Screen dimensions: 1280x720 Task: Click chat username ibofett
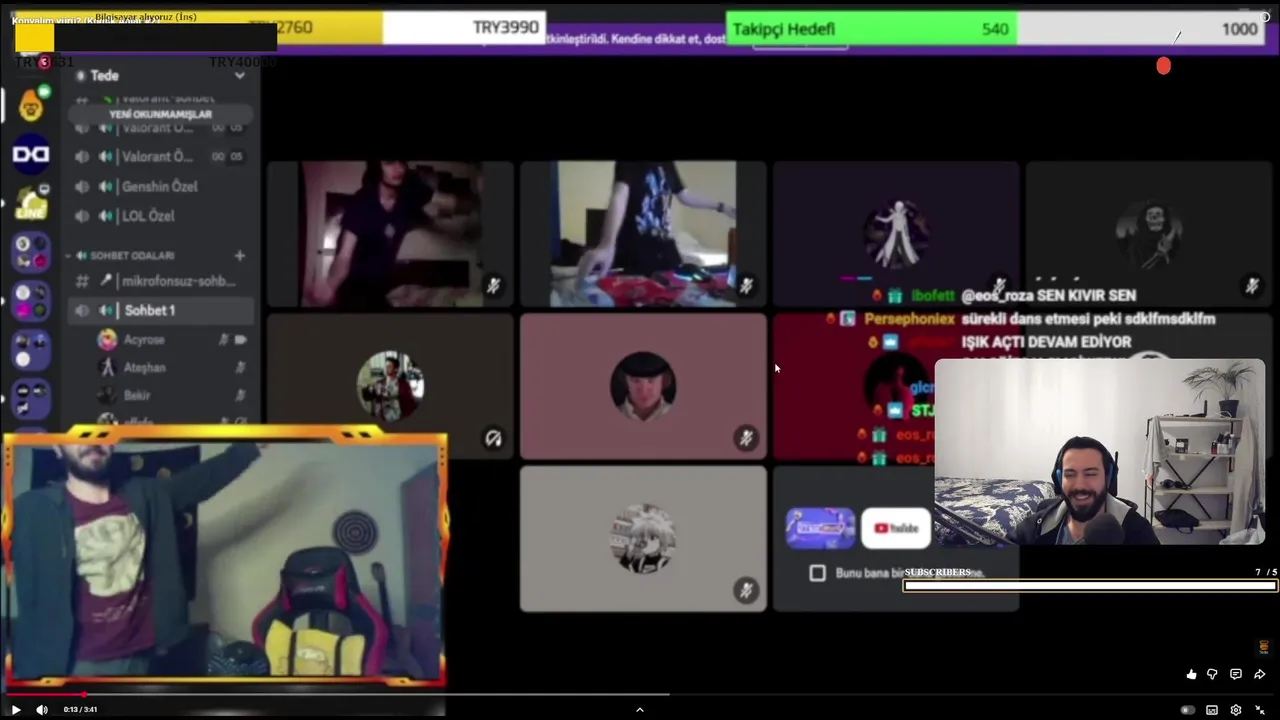click(932, 296)
